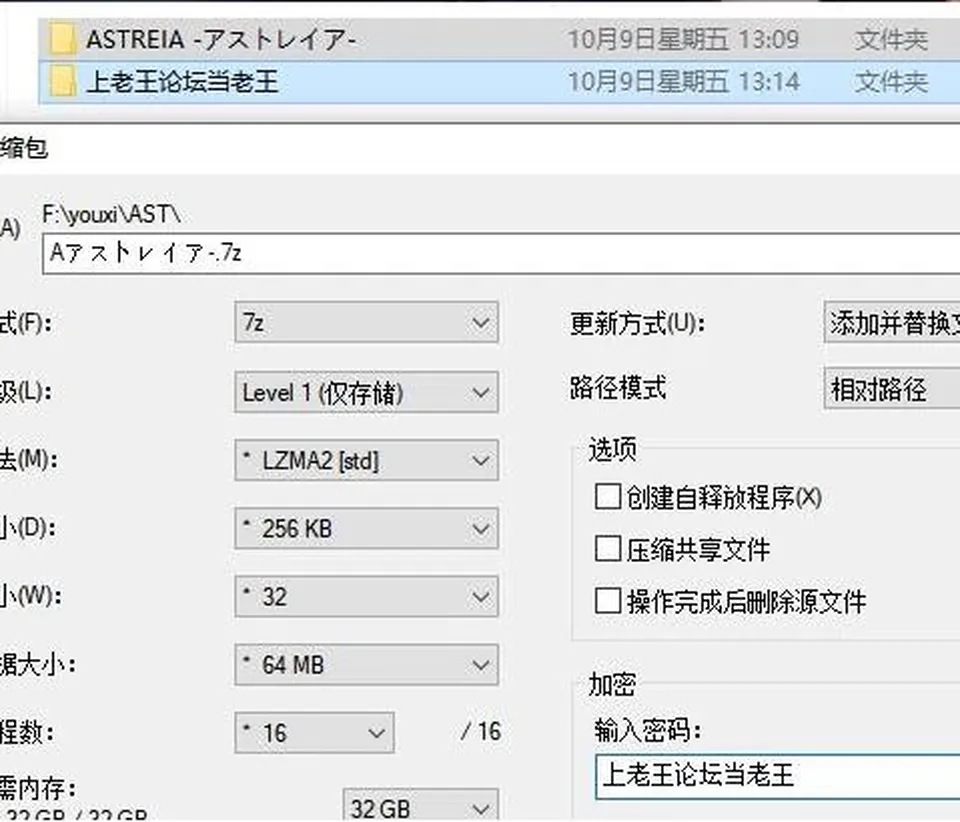Image resolution: width=960 pixels, height=822 pixels.
Task: Click the 10月9日星期五 13:14 date cell
Action: [684, 81]
